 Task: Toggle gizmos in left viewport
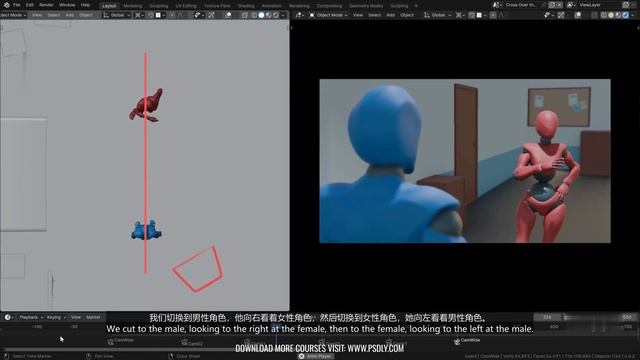point(211,15)
